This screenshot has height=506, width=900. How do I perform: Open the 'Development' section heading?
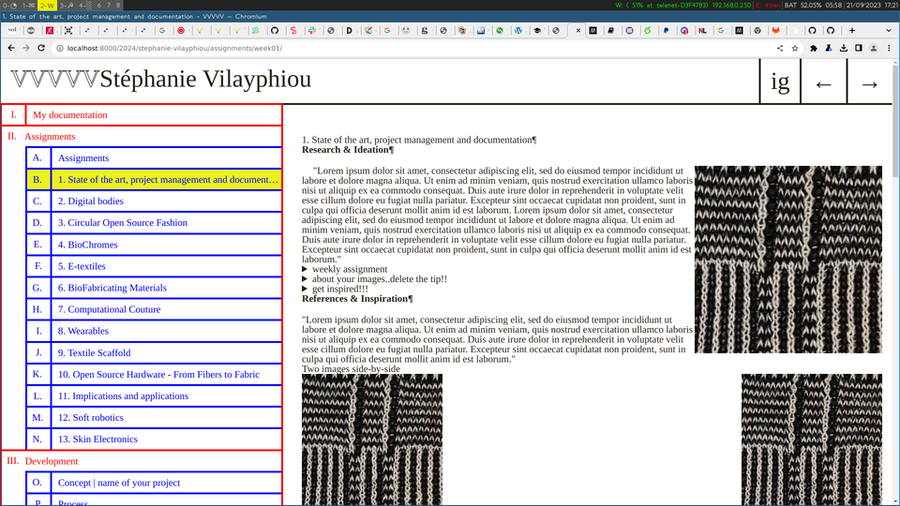point(51,461)
